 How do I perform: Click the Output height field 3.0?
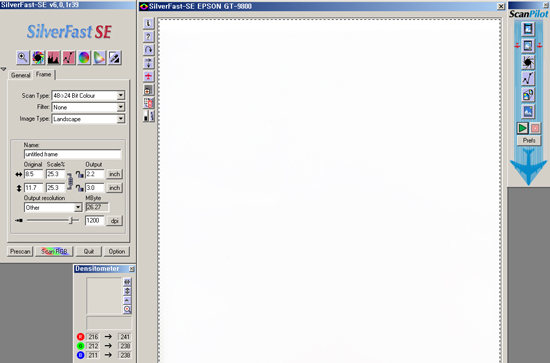click(x=95, y=188)
